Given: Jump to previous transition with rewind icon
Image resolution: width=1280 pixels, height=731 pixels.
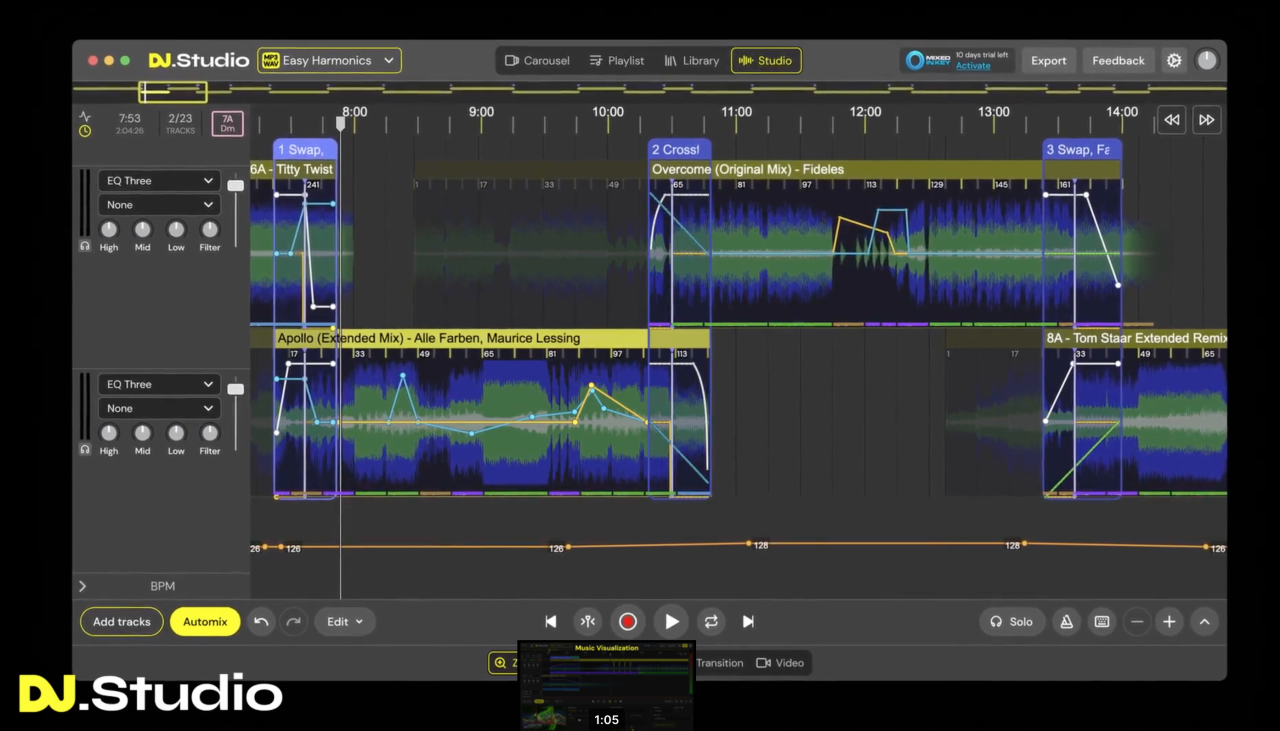Looking at the screenshot, I should 1172,120.
